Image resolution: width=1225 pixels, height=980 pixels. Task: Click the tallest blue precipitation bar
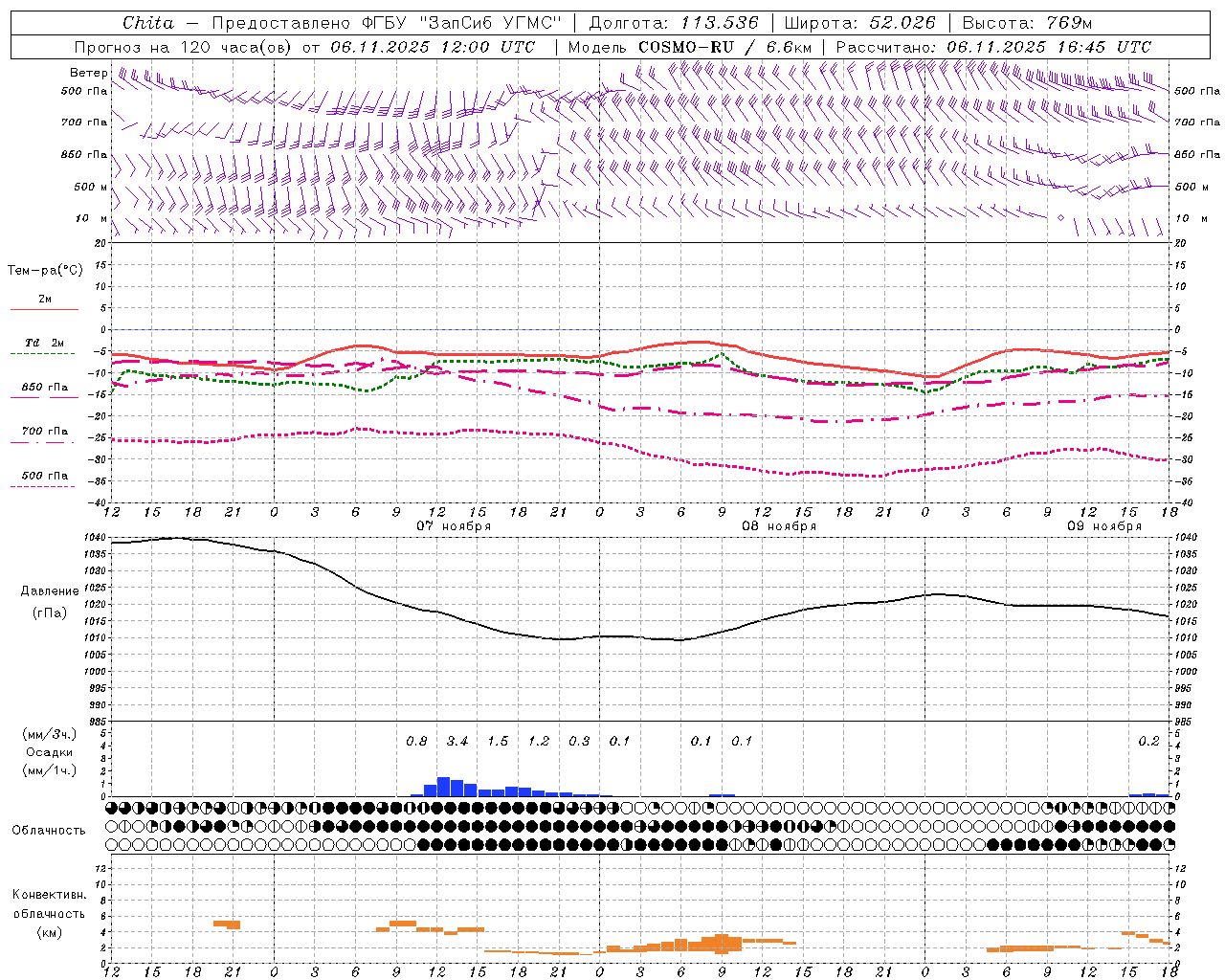443,787
